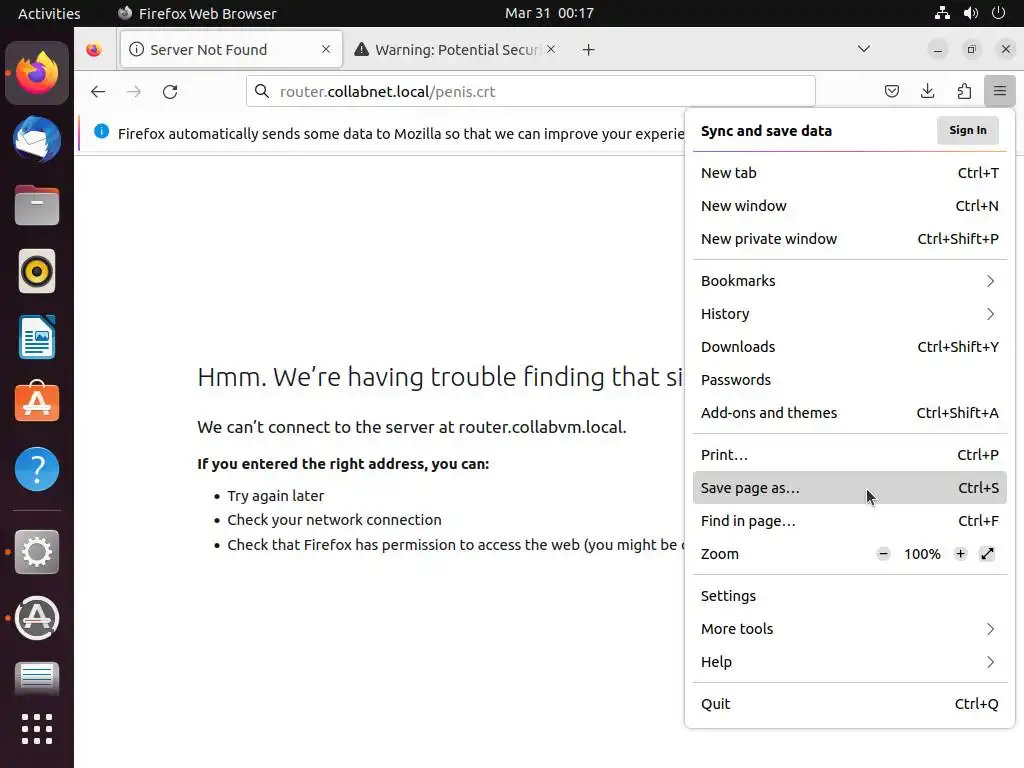Click the forward navigation arrow
This screenshot has height=768, width=1024.
tap(134, 91)
